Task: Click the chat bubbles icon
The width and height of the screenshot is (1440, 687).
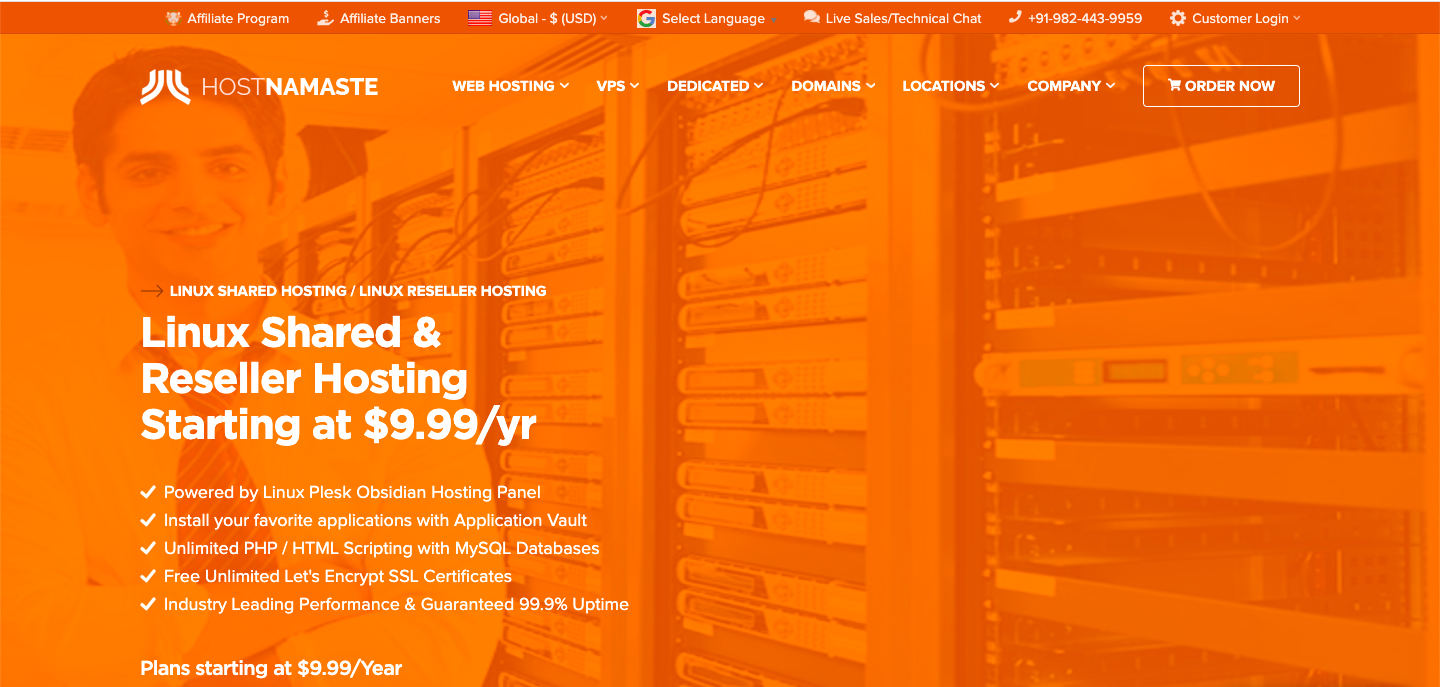Action: click(x=812, y=18)
